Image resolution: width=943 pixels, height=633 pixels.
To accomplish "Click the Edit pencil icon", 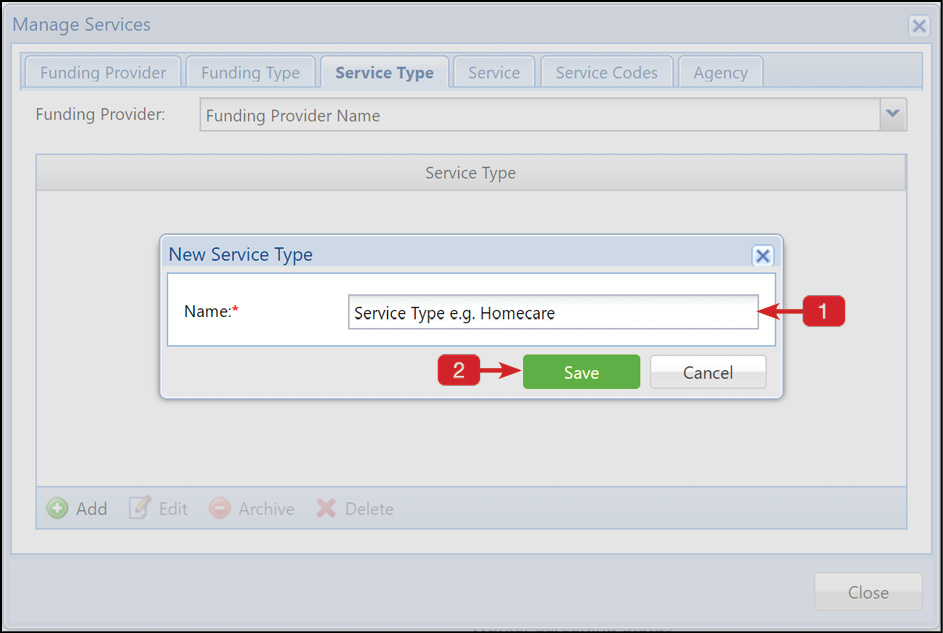I will click(x=140, y=508).
